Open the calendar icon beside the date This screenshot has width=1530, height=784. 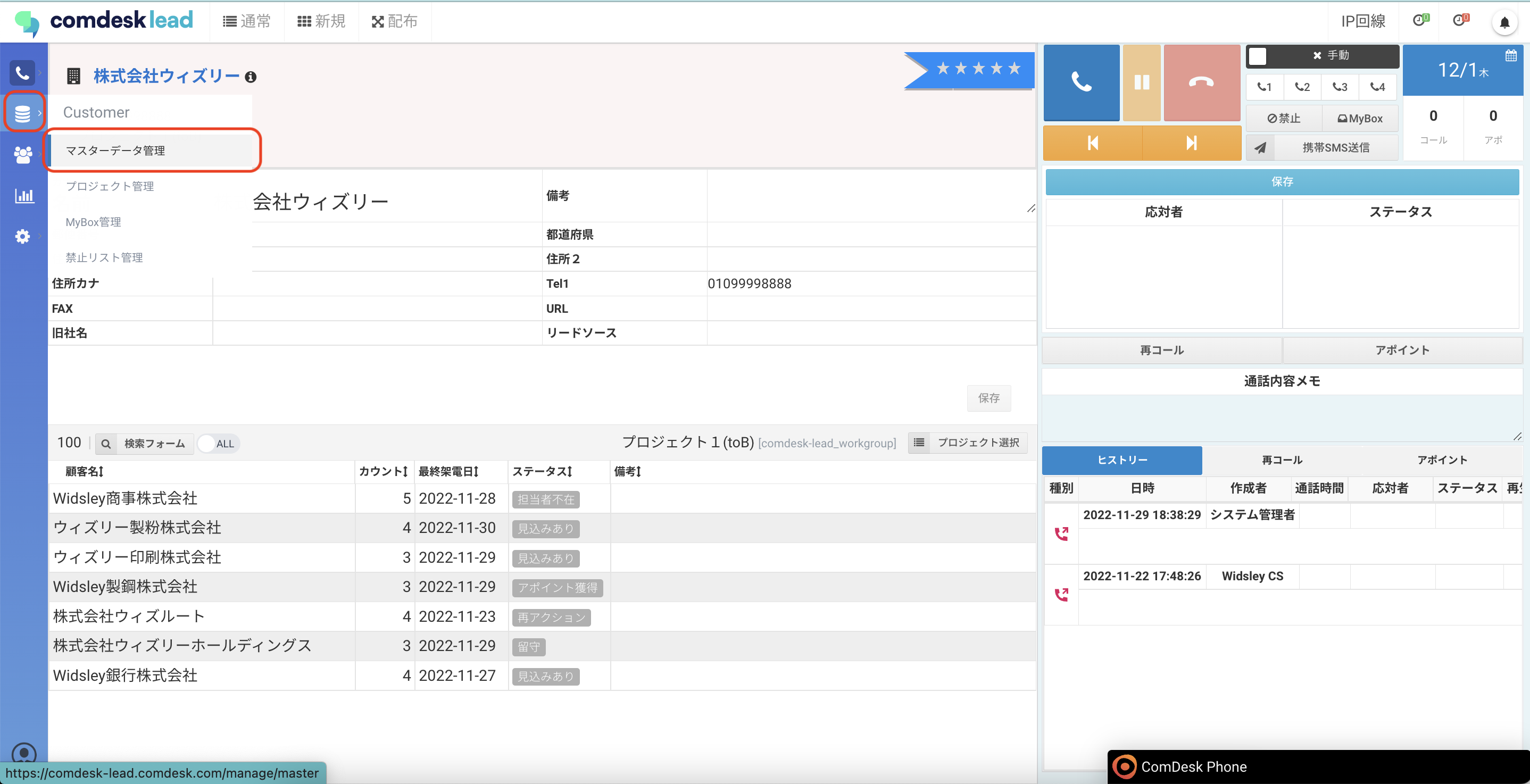pos(1510,56)
